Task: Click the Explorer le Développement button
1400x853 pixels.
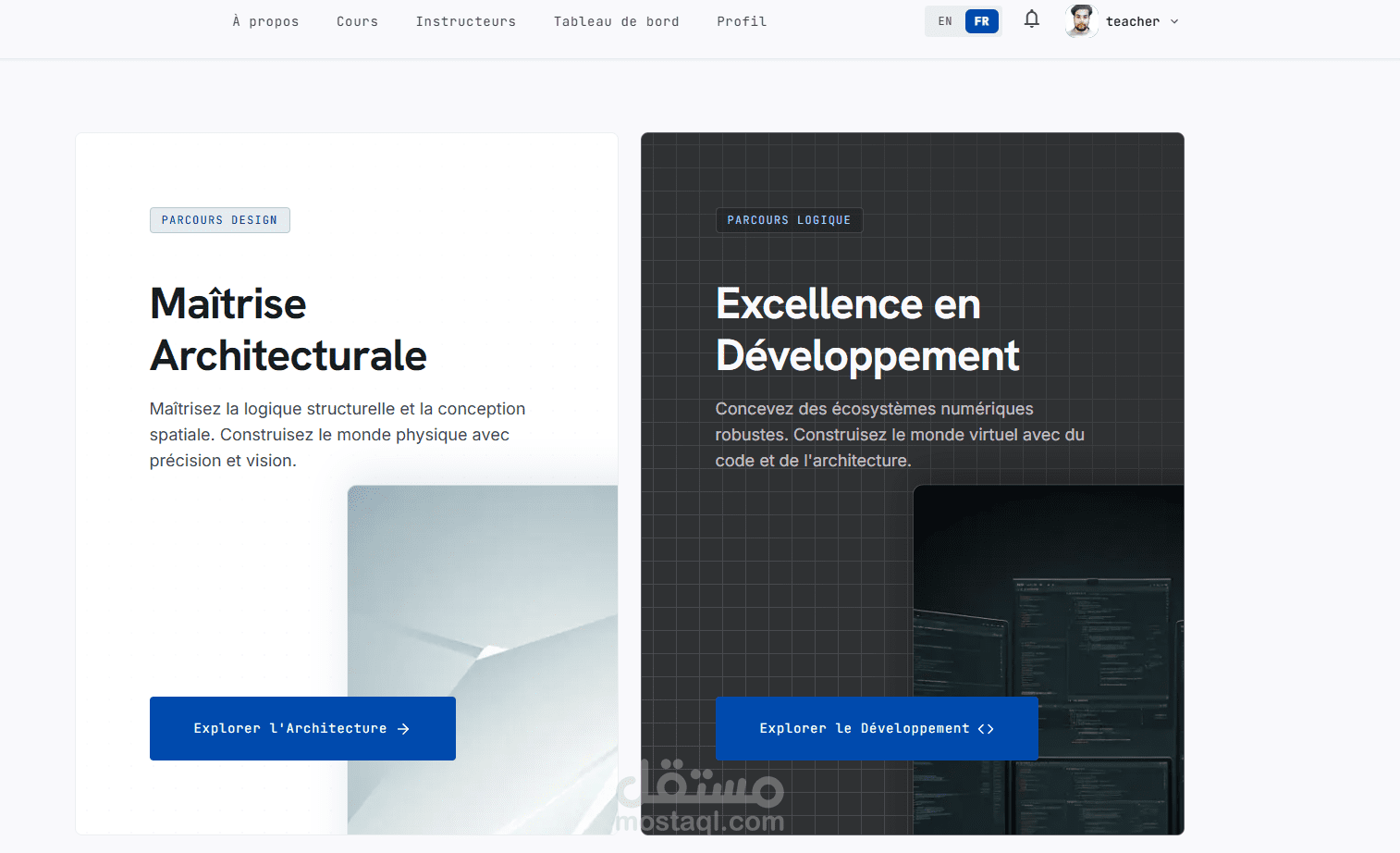Action: point(877,729)
